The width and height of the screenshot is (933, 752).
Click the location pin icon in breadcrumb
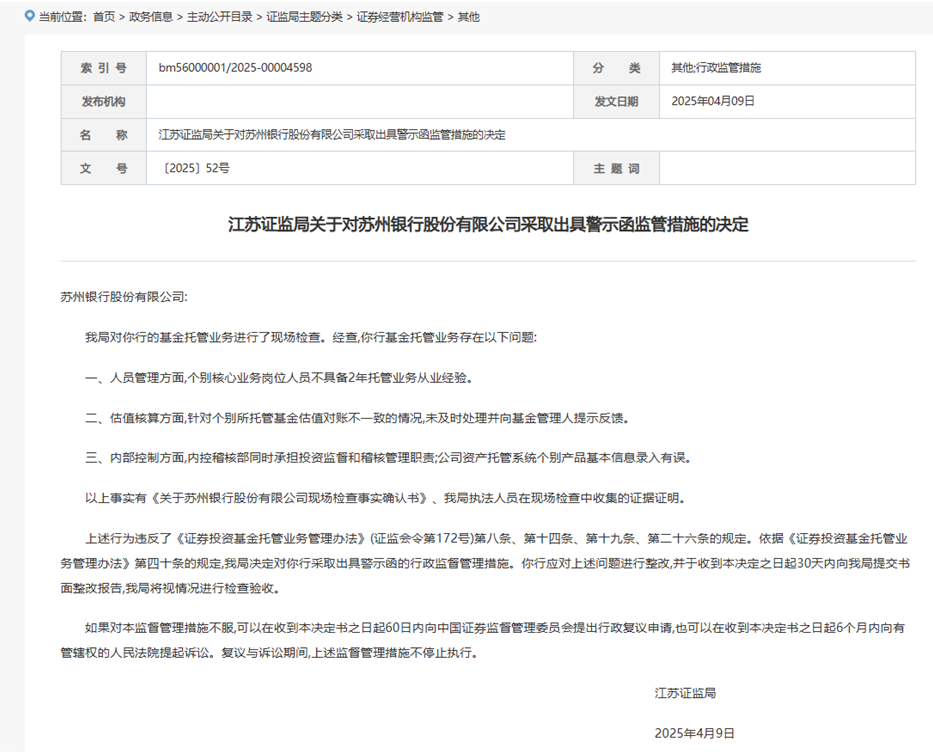click(30, 16)
